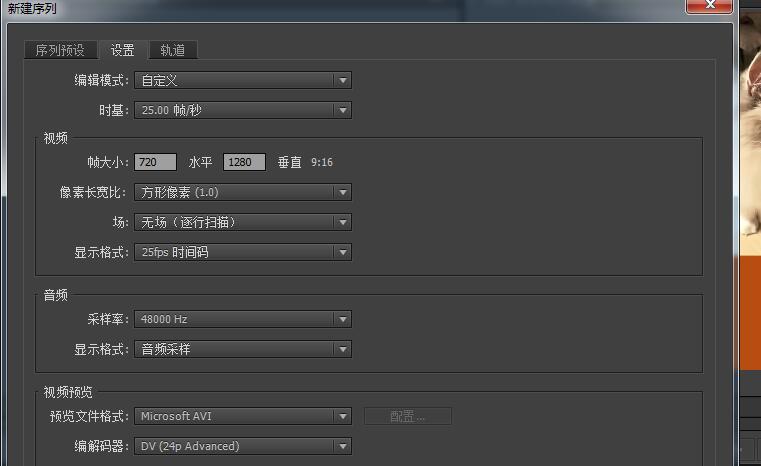Click the 视频 section heading
The width and height of the screenshot is (761, 466).
tap(55, 138)
